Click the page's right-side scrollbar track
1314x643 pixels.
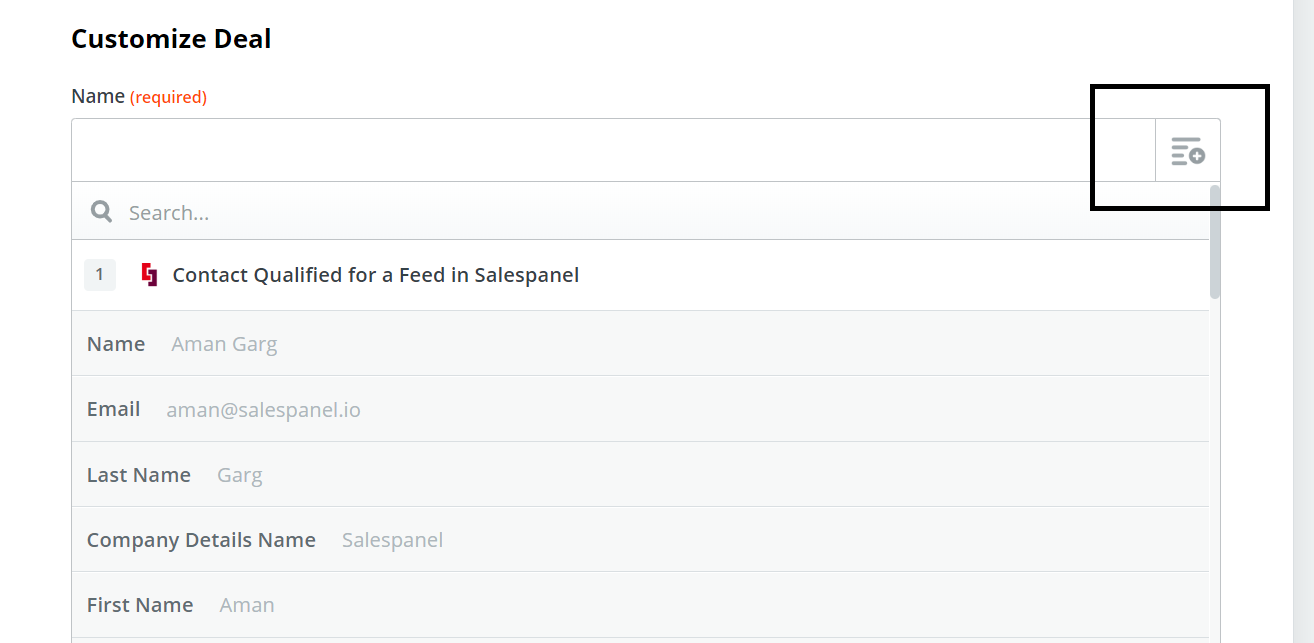(1303, 321)
